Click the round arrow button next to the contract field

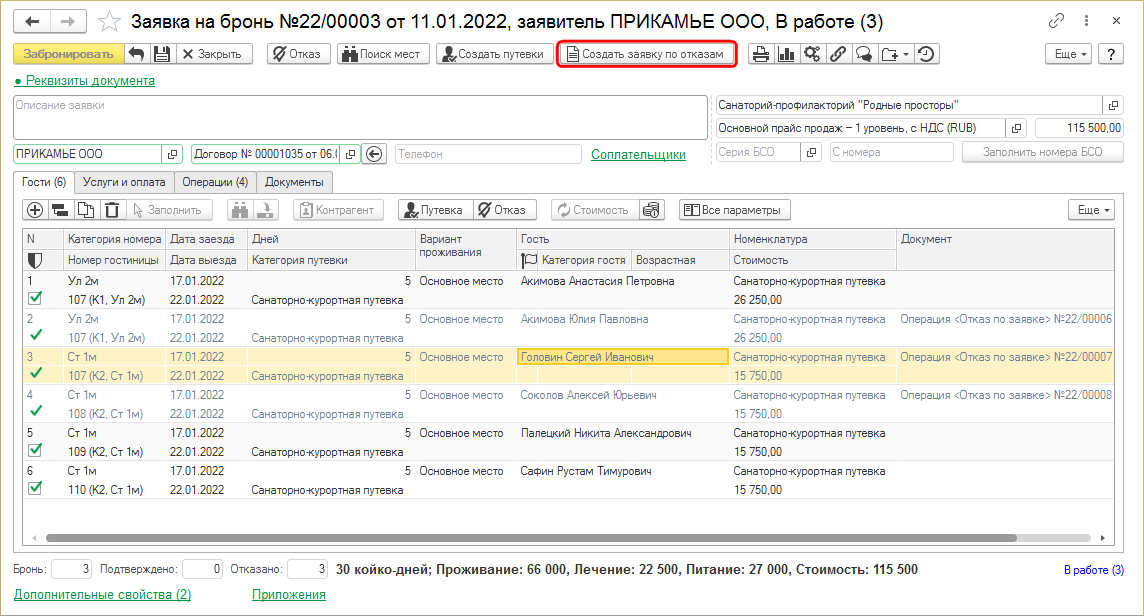374,154
